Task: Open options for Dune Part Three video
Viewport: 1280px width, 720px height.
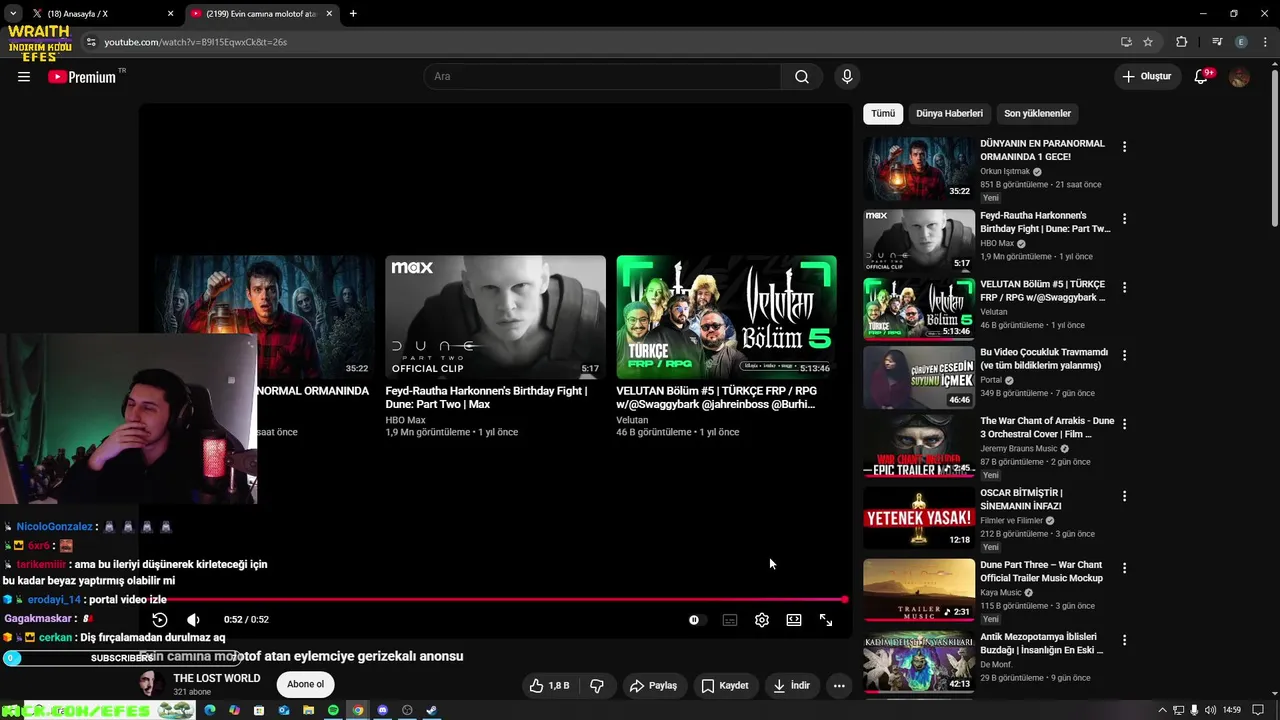Action: (x=1124, y=568)
